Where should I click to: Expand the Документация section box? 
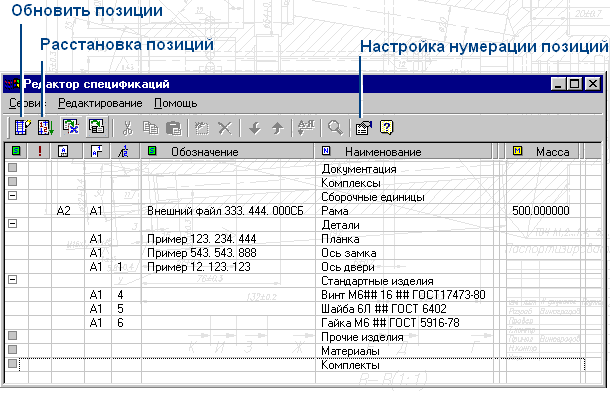tap(13, 168)
